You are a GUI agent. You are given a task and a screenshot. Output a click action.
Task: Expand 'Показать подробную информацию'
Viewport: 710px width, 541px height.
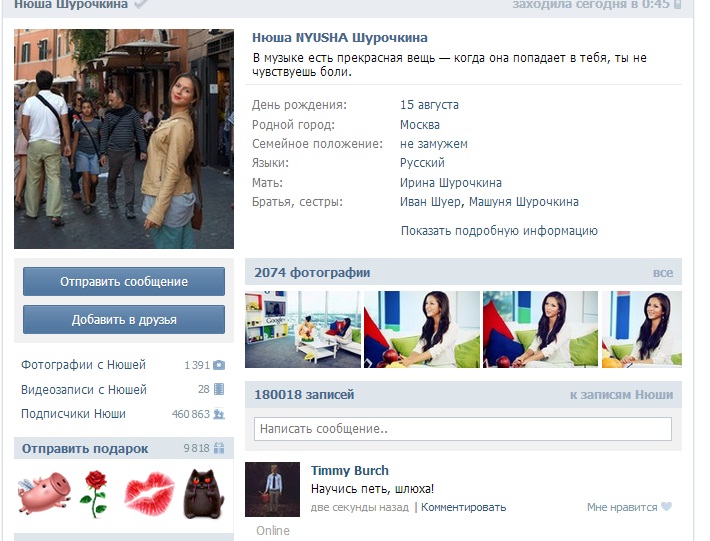[x=499, y=231]
